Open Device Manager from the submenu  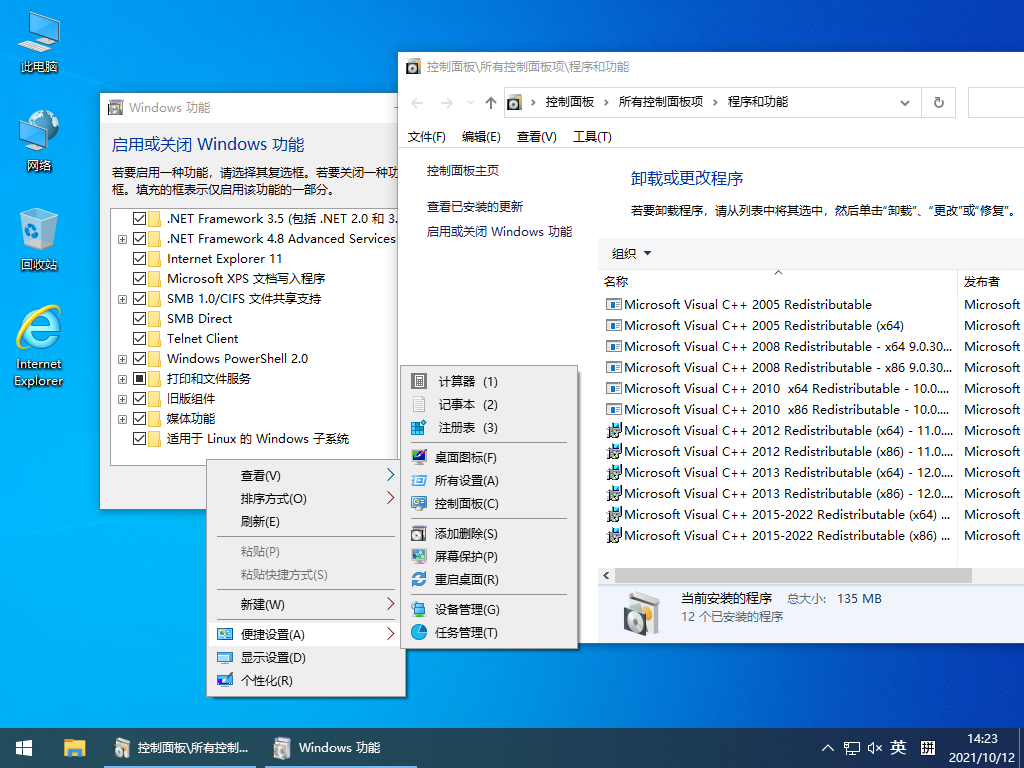tap(466, 610)
